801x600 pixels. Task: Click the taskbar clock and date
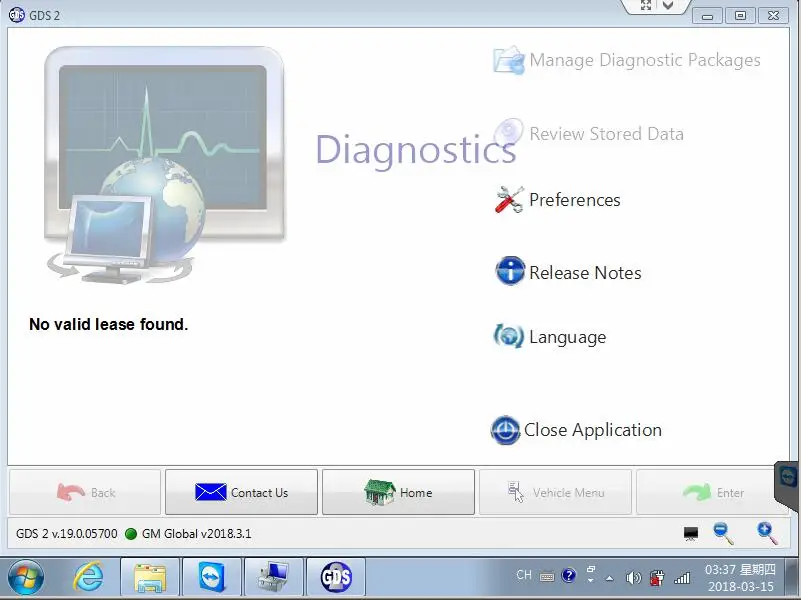pos(740,578)
